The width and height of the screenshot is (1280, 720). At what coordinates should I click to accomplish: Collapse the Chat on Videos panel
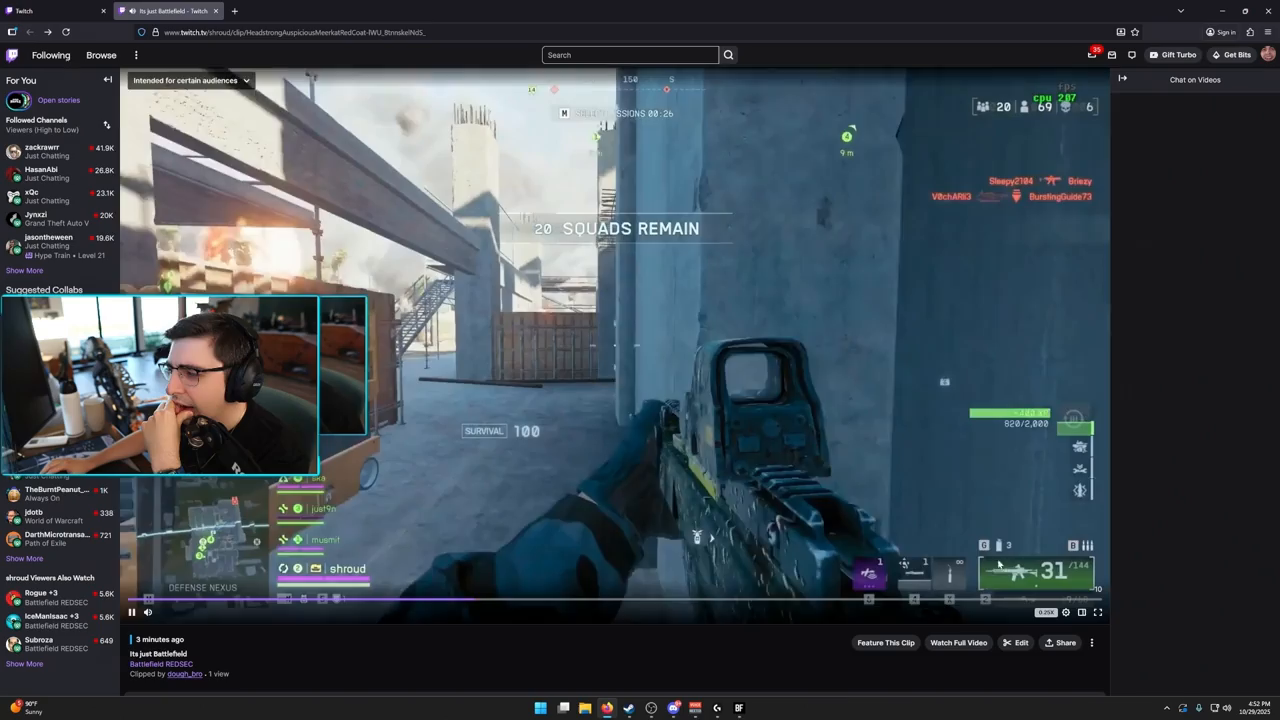point(1122,78)
